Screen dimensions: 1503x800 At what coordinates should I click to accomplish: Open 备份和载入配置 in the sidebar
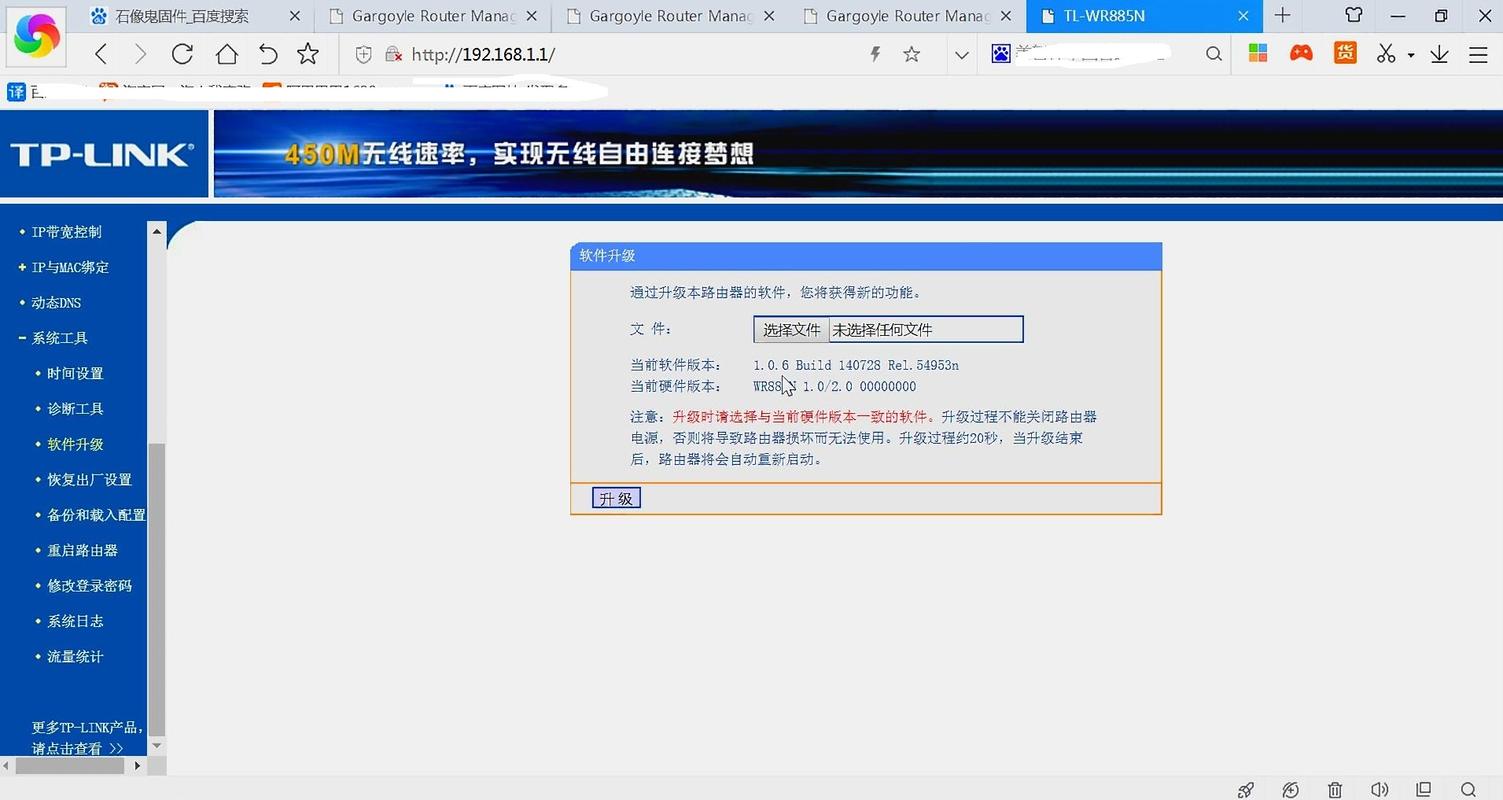tap(96, 515)
